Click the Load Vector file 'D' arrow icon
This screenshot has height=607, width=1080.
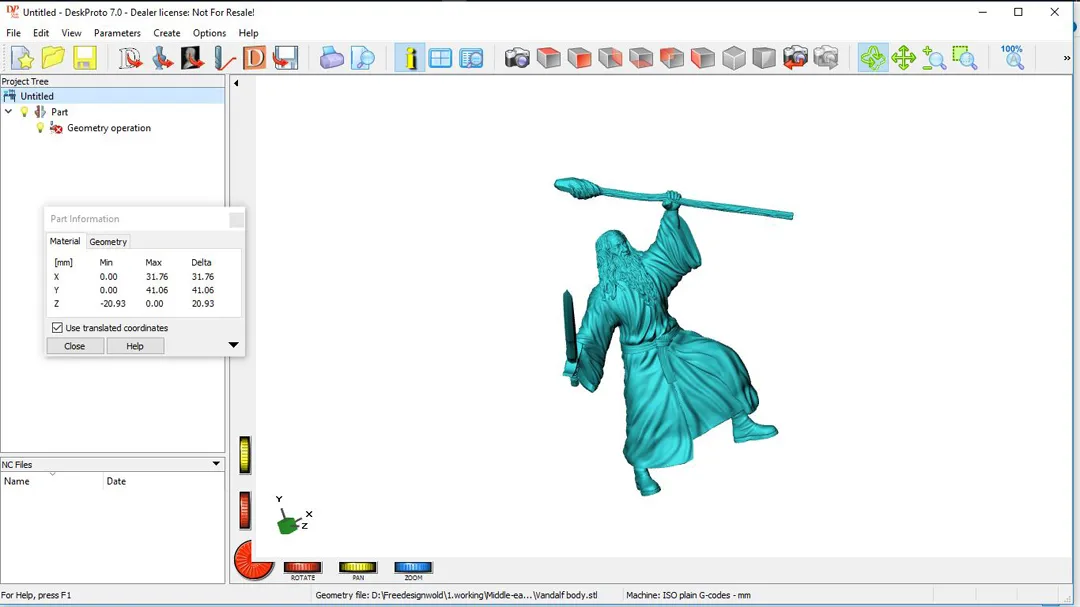pos(130,58)
